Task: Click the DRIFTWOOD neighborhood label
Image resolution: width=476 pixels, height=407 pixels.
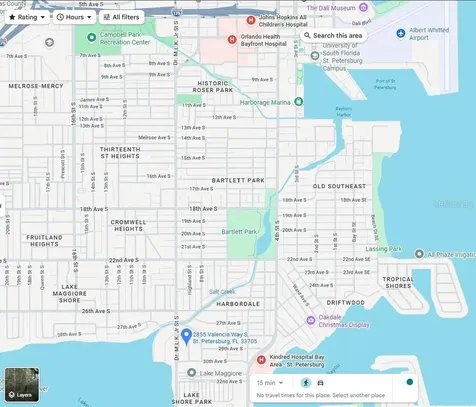Action: pyautogui.click(x=346, y=303)
